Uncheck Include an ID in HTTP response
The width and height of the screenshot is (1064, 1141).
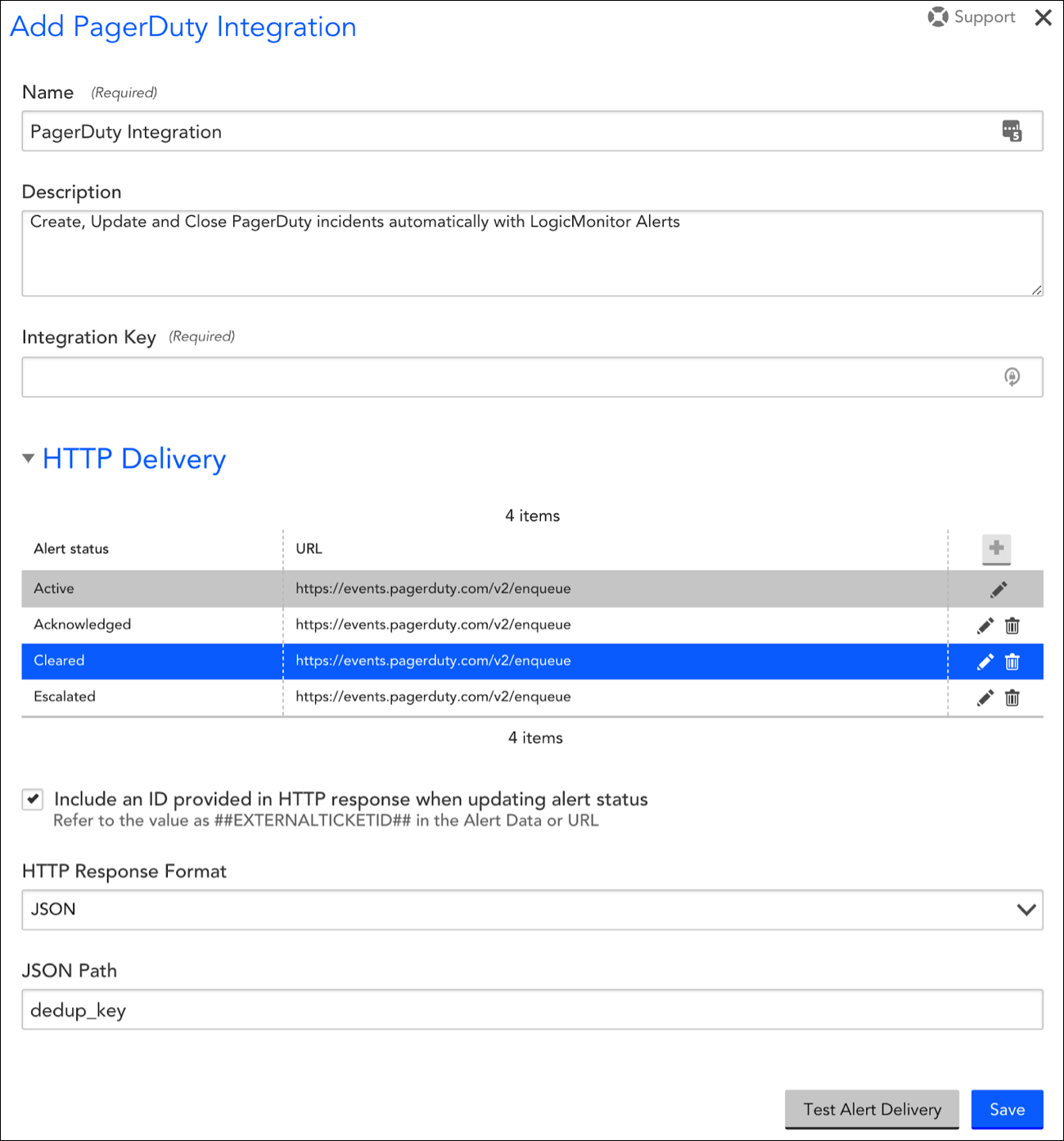coord(33,799)
